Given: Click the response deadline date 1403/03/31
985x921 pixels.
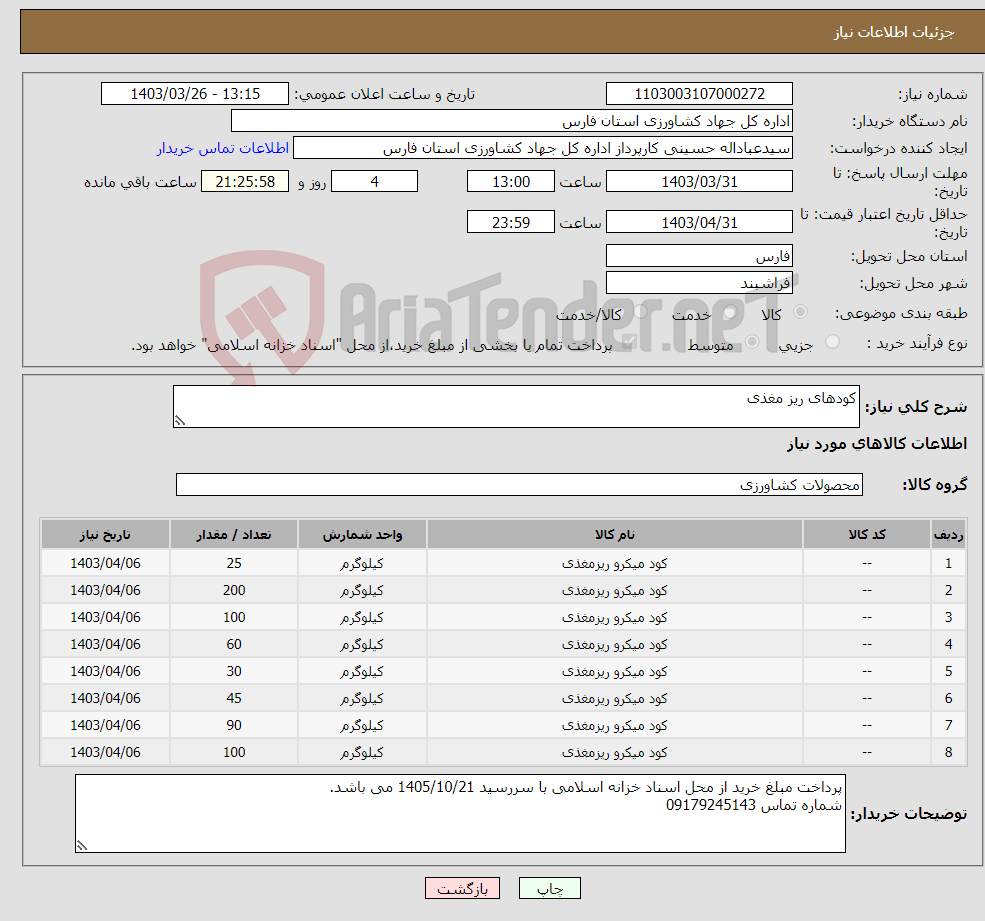Looking at the screenshot, I should pos(699,182).
